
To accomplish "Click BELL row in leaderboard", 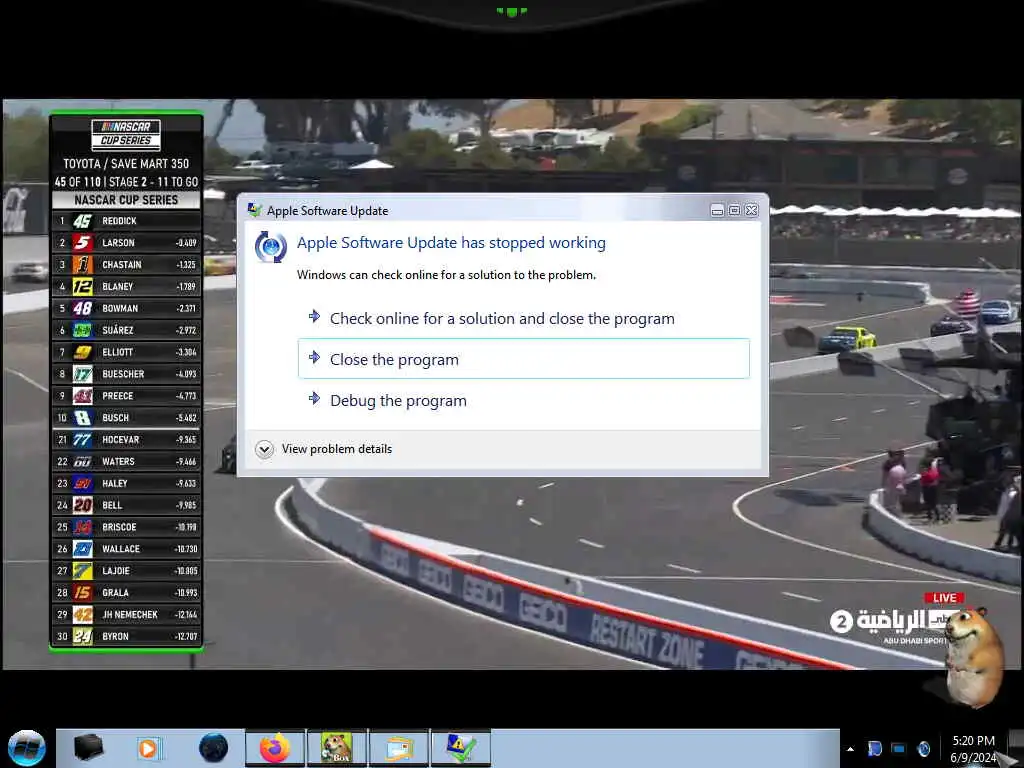I will 126,505.
